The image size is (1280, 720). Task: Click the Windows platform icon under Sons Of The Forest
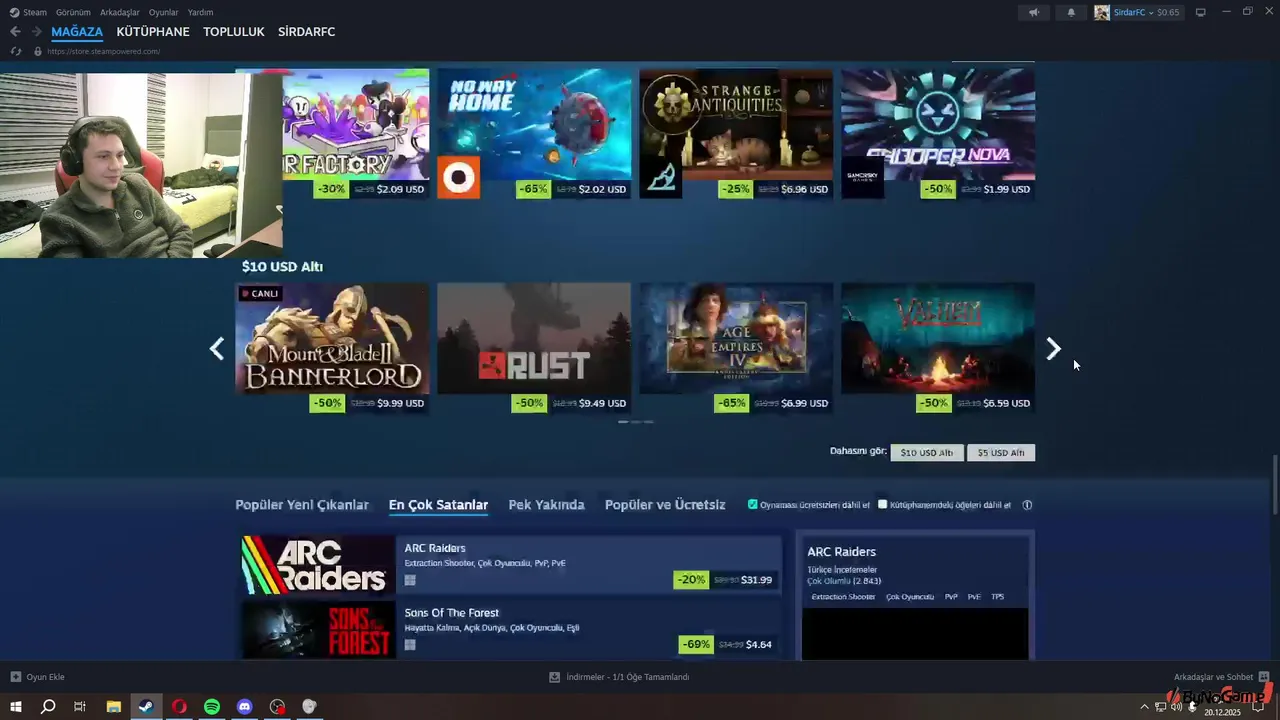(x=410, y=645)
